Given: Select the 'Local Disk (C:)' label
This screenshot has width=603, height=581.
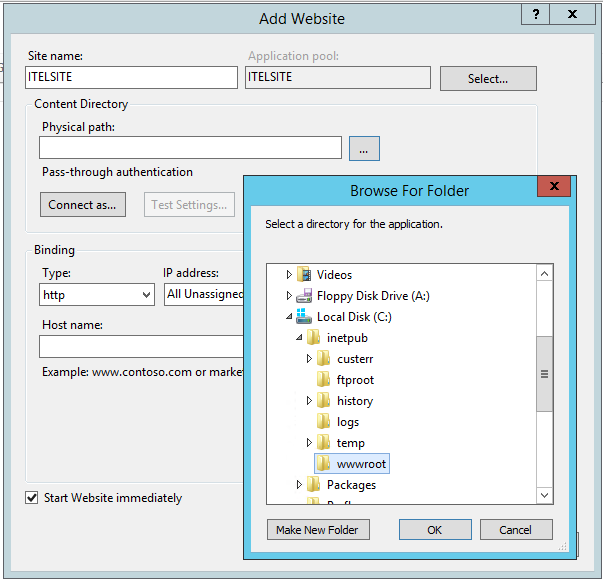Looking at the screenshot, I should point(354,317).
